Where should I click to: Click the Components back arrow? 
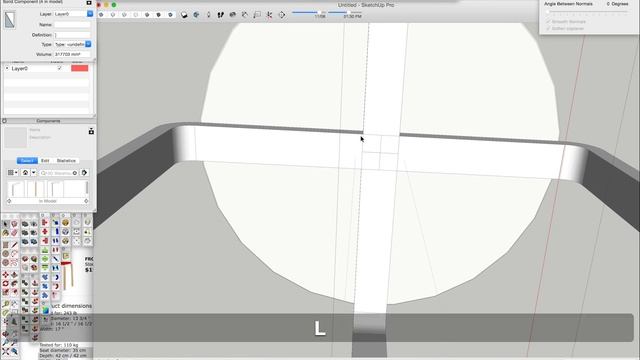(x=9, y=201)
